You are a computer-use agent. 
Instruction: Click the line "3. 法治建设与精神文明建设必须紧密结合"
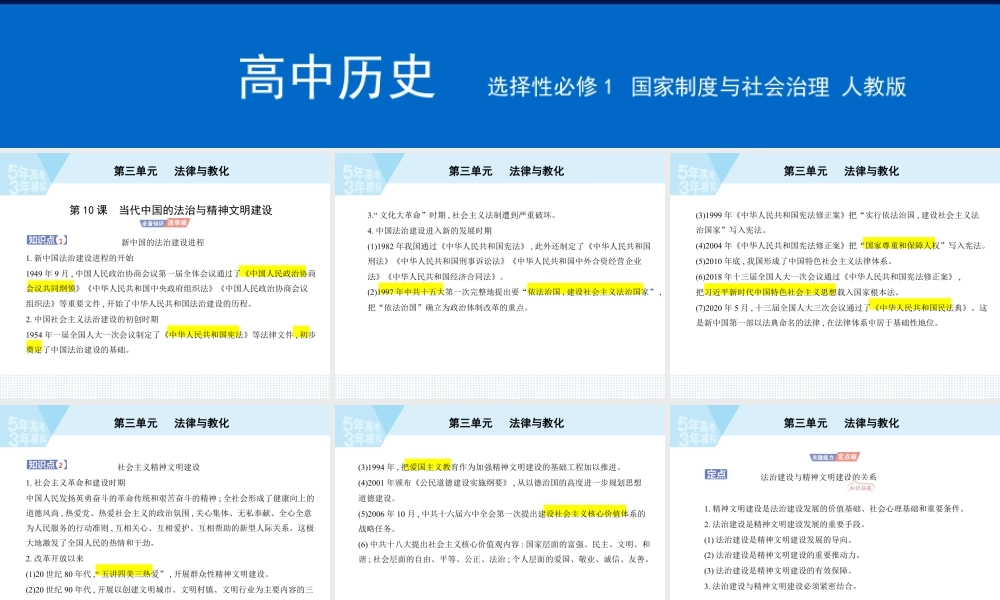coord(781,586)
